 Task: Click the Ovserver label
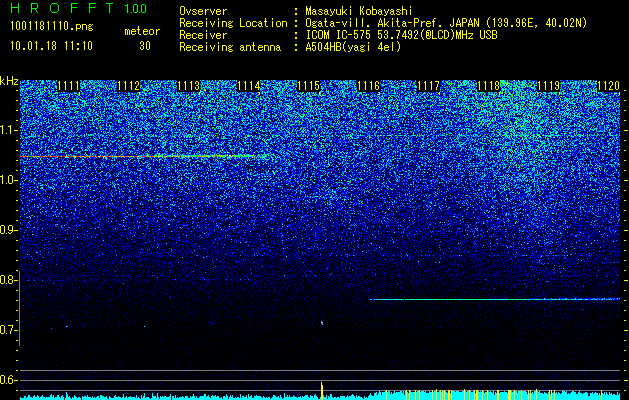(x=203, y=11)
